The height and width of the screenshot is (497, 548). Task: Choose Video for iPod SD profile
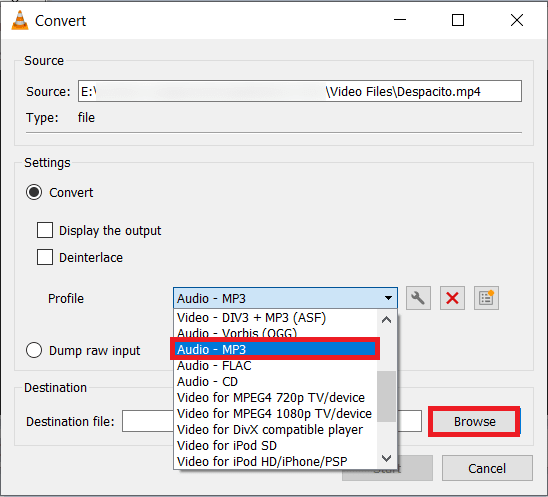[x=275, y=446]
